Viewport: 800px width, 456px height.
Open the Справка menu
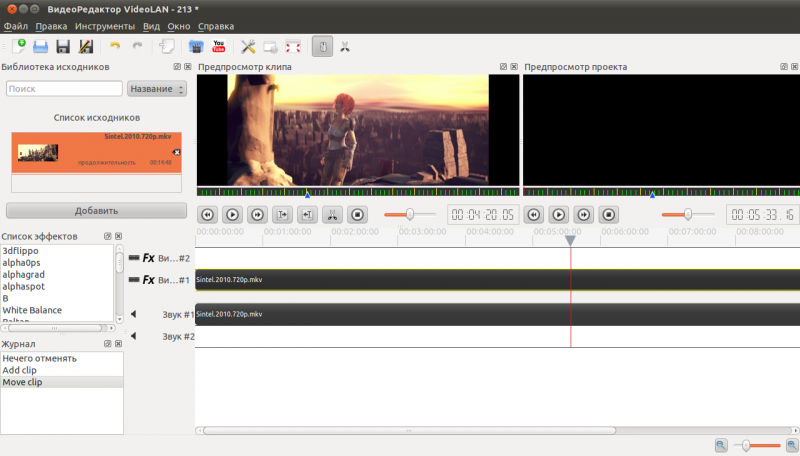pyautogui.click(x=216, y=26)
